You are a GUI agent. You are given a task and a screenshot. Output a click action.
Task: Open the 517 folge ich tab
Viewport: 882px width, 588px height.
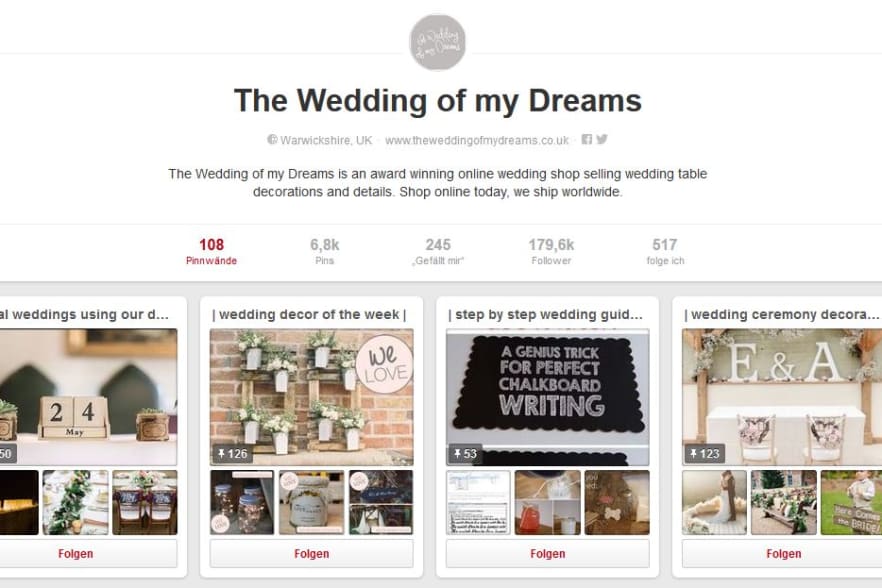(x=665, y=252)
